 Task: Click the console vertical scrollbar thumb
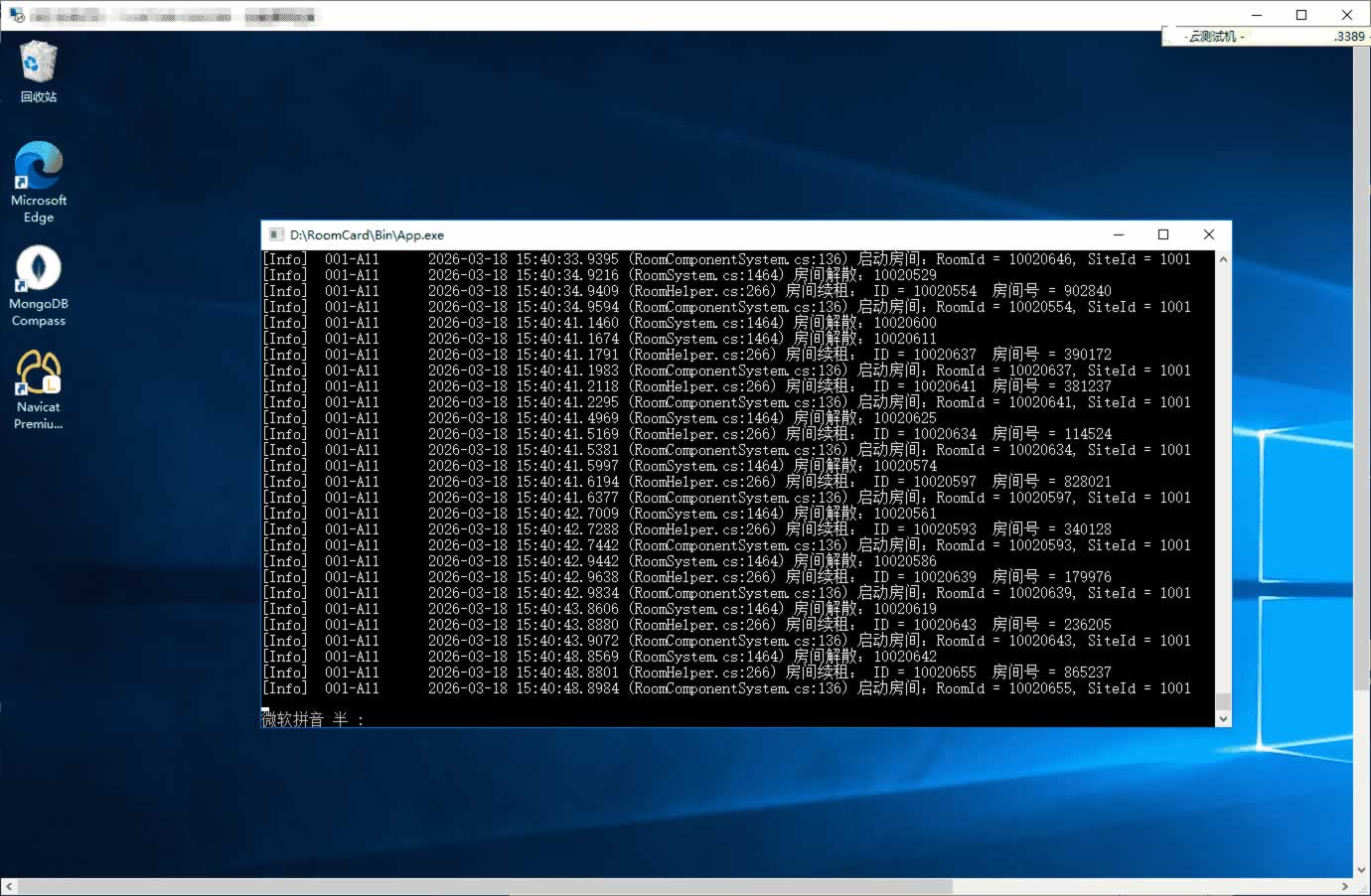click(1223, 701)
